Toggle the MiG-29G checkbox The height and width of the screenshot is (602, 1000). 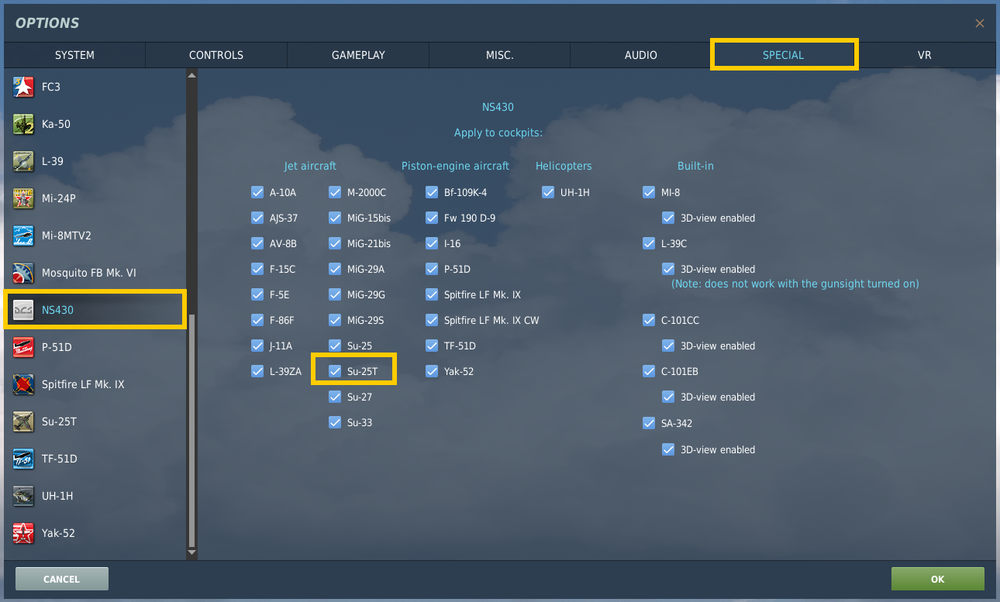click(x=335, y=294)
